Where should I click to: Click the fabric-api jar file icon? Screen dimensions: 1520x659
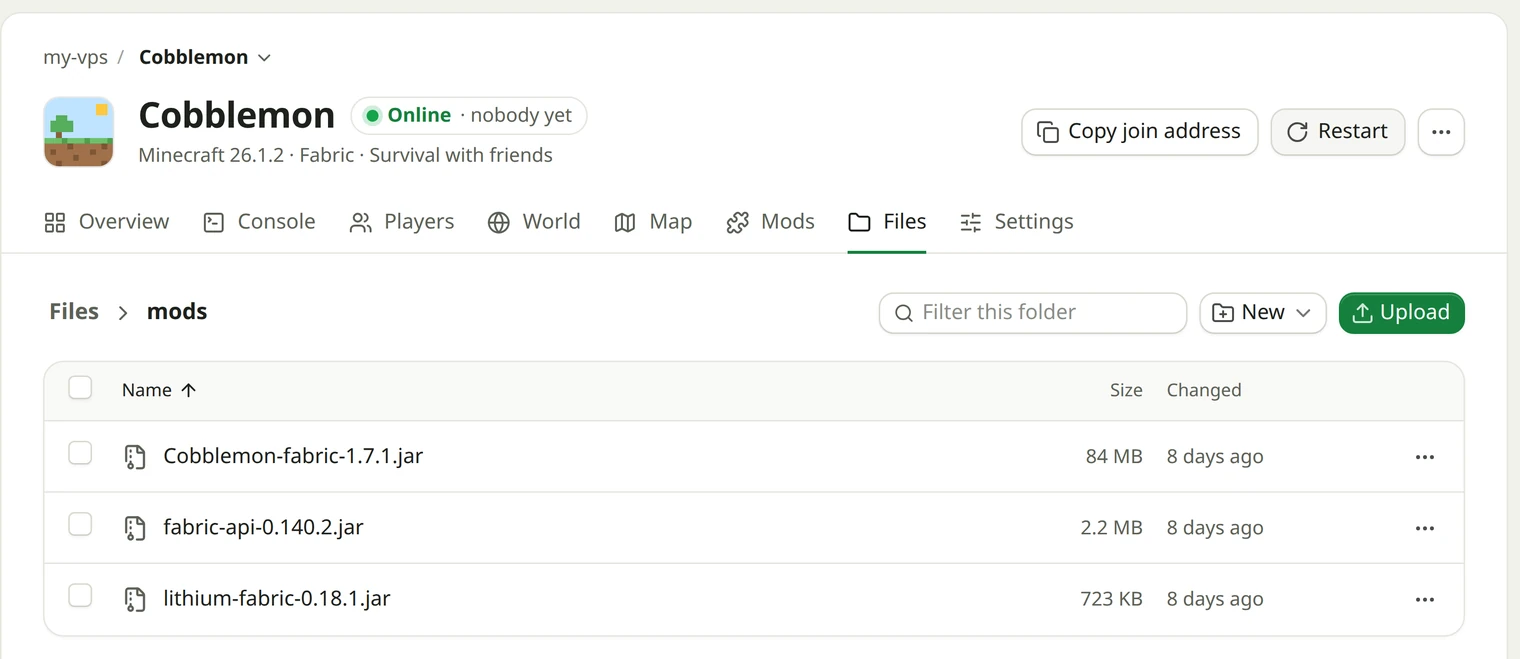135,528
